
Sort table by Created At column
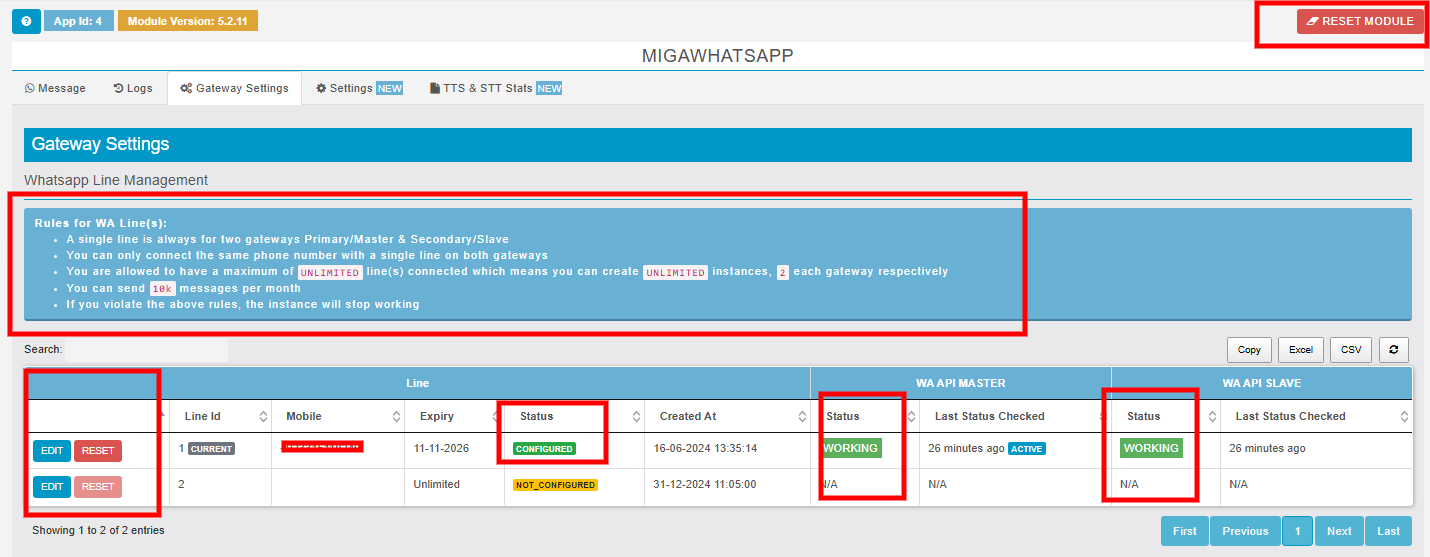tap(729, 416)
